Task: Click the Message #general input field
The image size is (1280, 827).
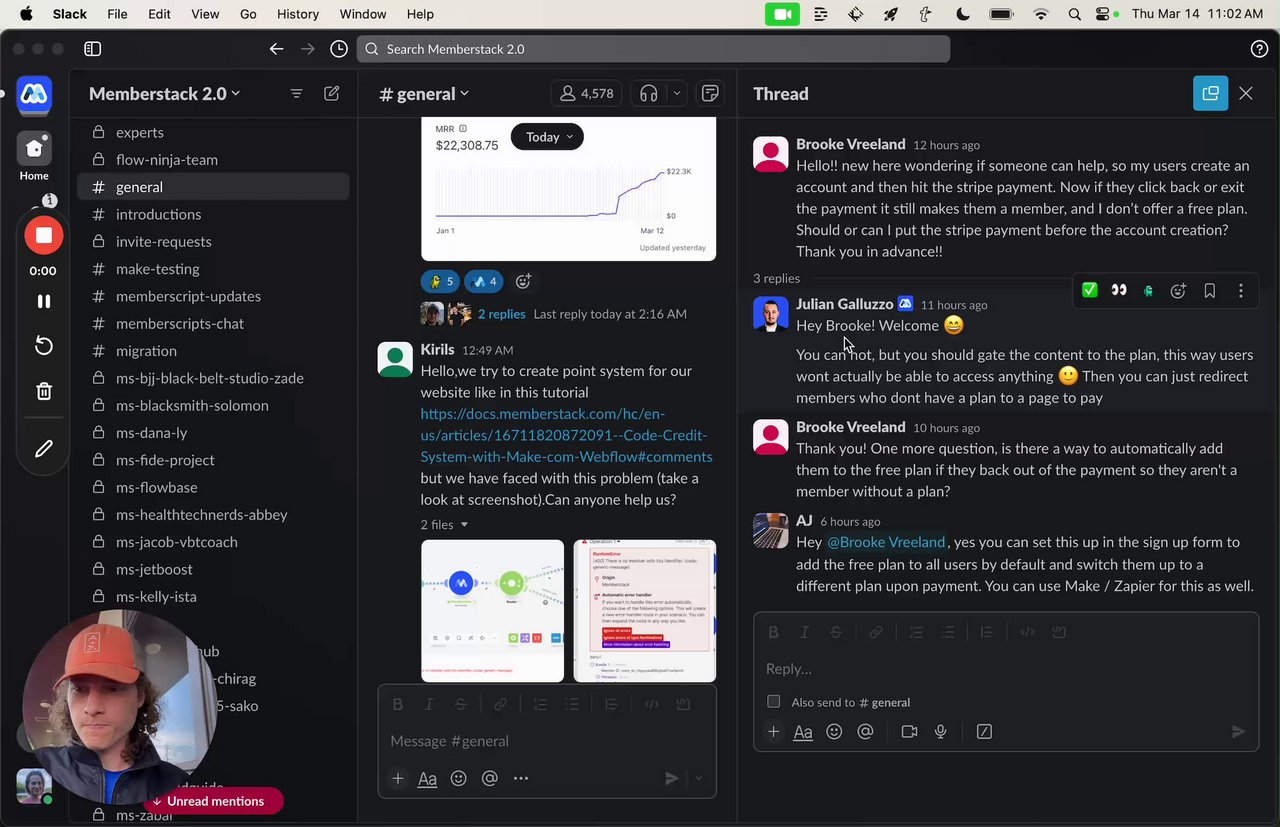Action: click(547, 741)
